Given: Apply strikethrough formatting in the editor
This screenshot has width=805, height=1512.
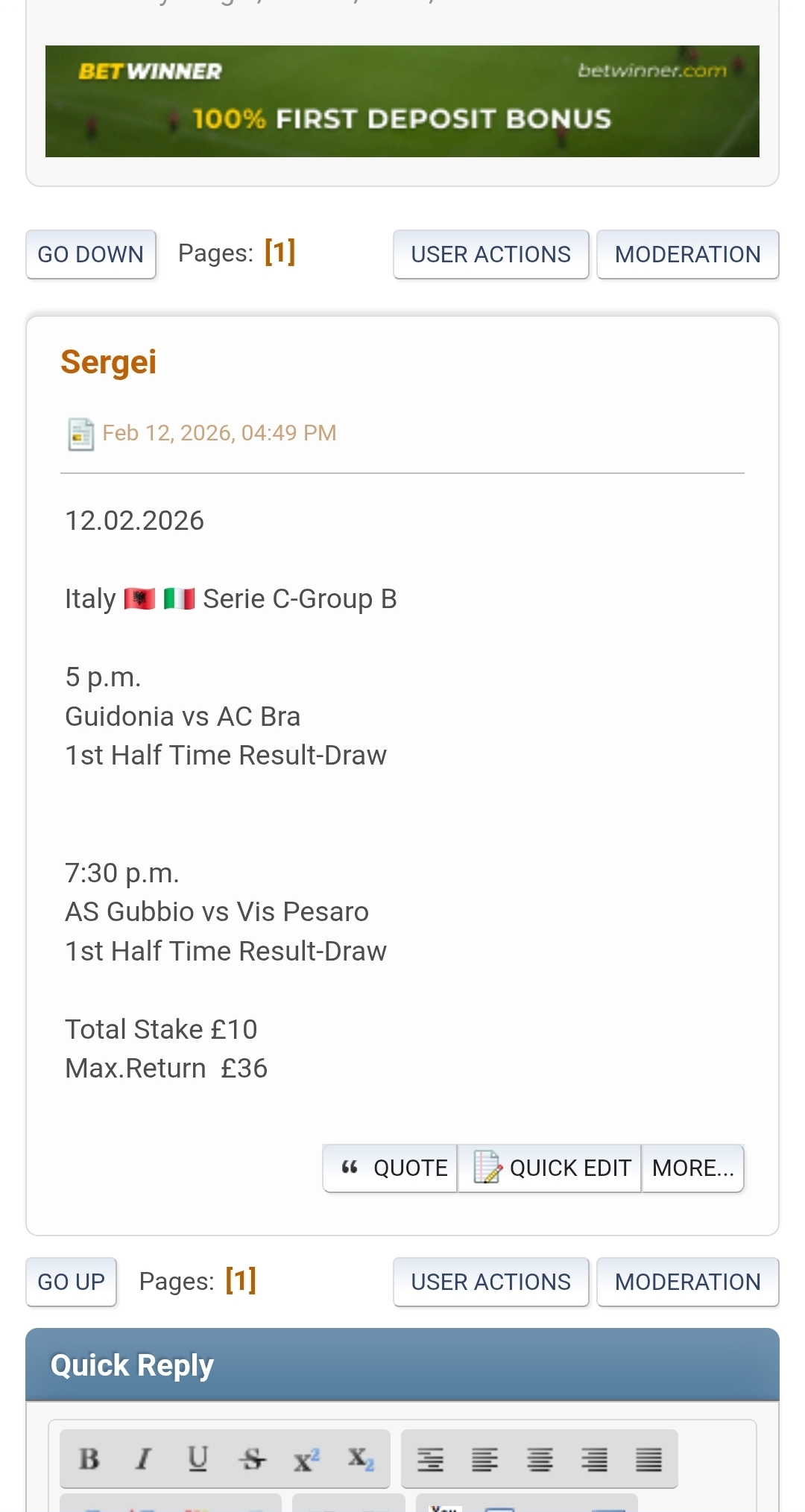Looking at the screenshot, I should [x=252, y=1458].
